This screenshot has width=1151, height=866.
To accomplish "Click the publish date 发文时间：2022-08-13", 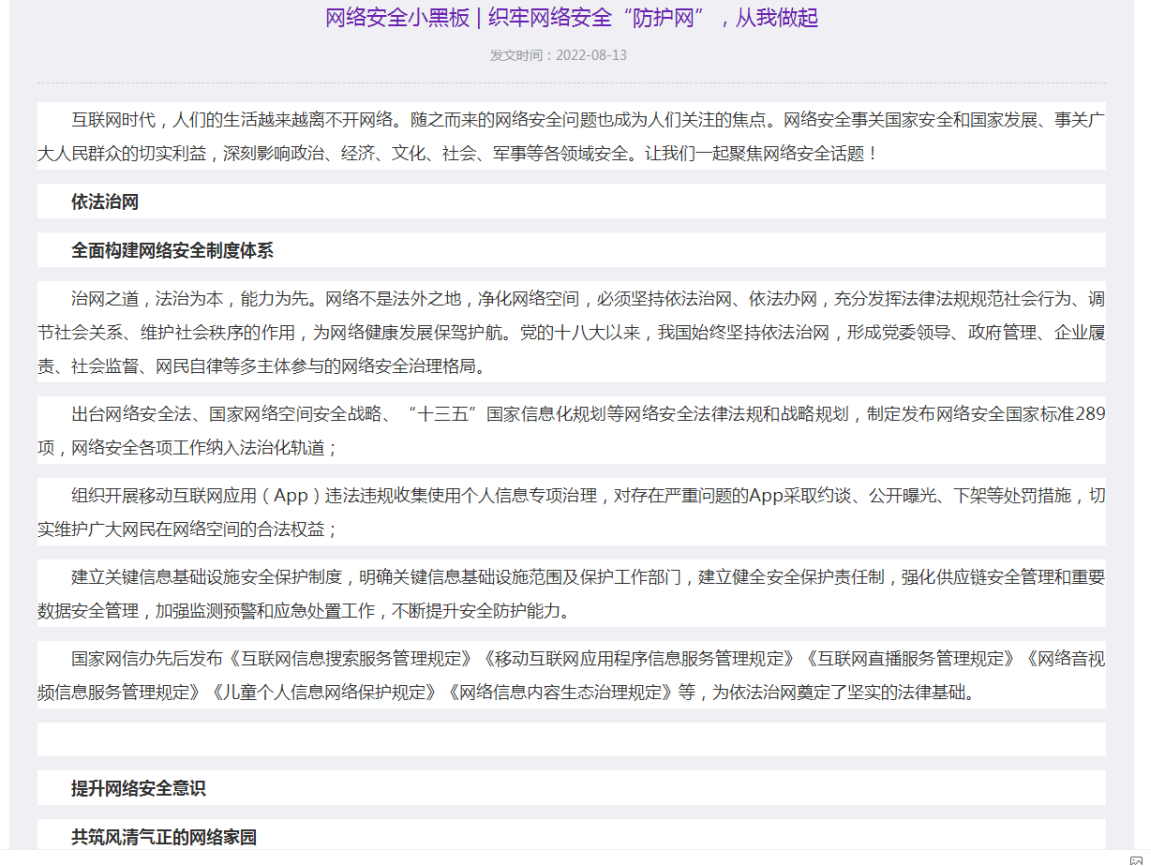I will pos(558,55).
